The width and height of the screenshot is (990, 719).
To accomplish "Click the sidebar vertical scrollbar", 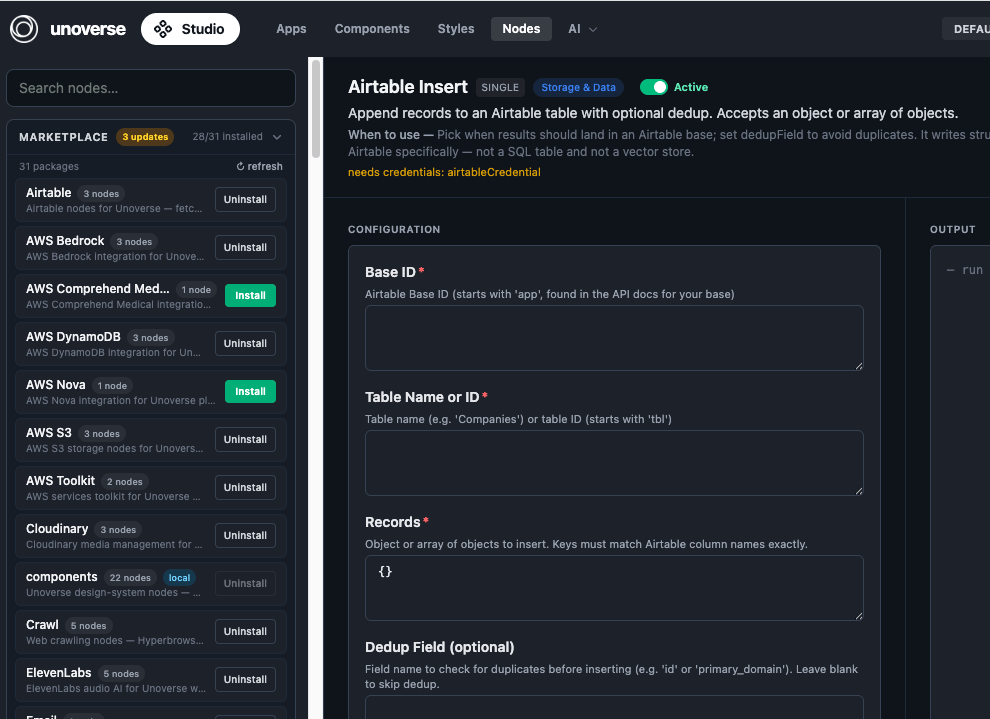I will click(316, 108).
